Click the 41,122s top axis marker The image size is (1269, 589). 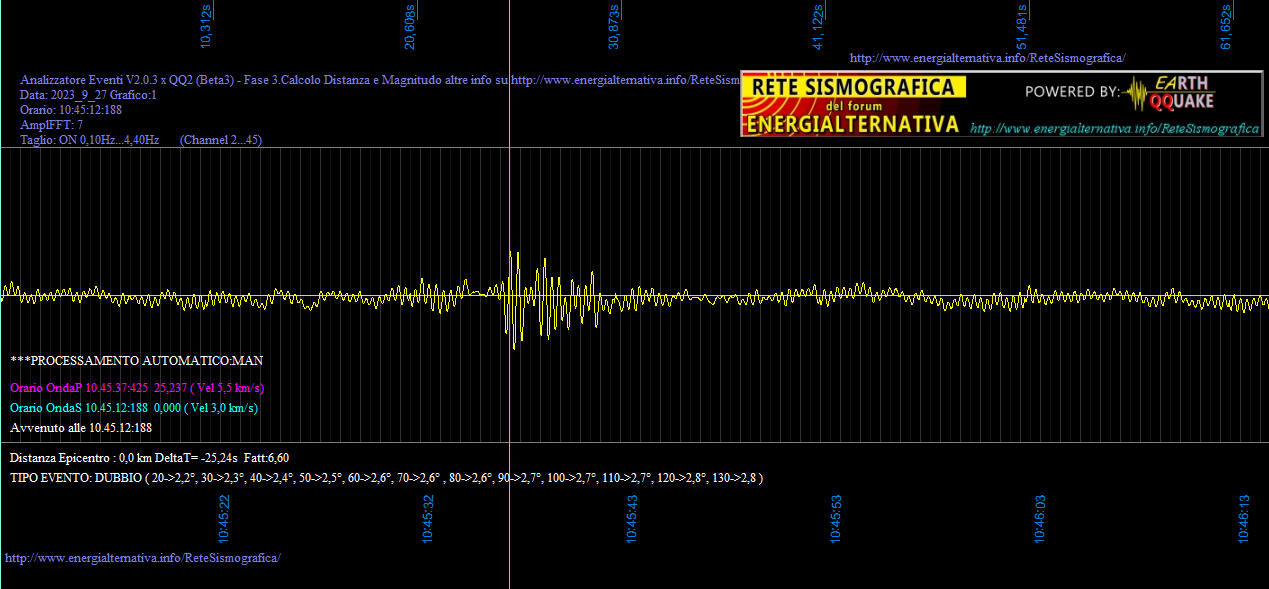tap(818, 26)
